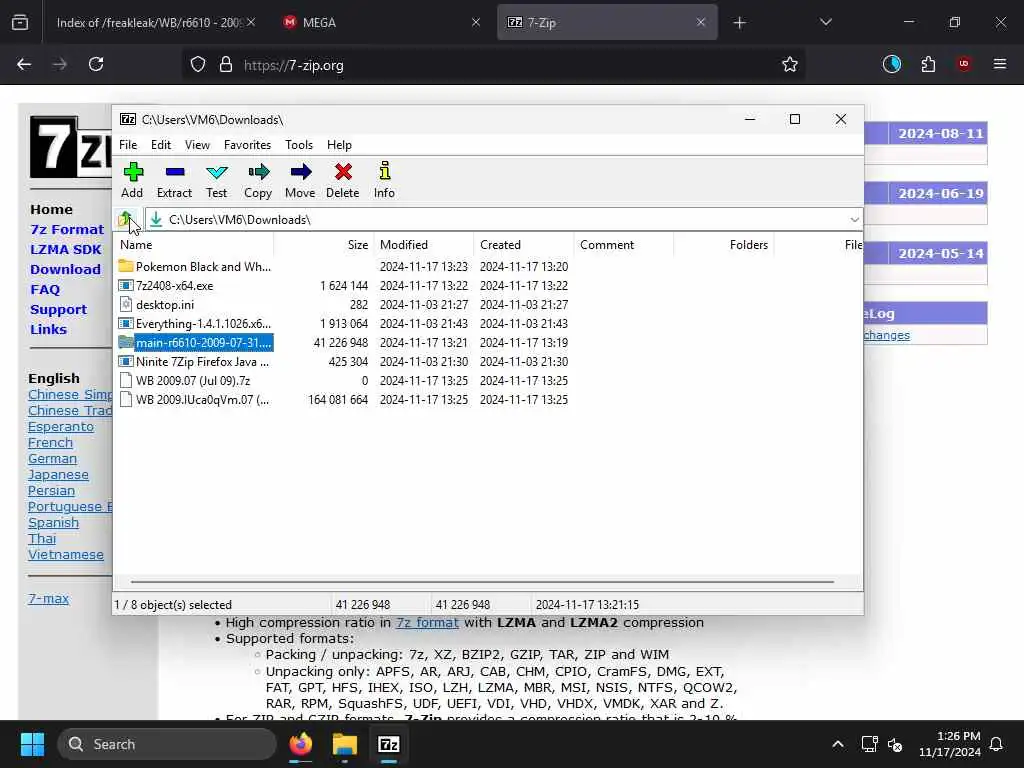Click the Pokemon Black and Wh... folder icon
Screen dimensions: 1024x768
[126, 266]
